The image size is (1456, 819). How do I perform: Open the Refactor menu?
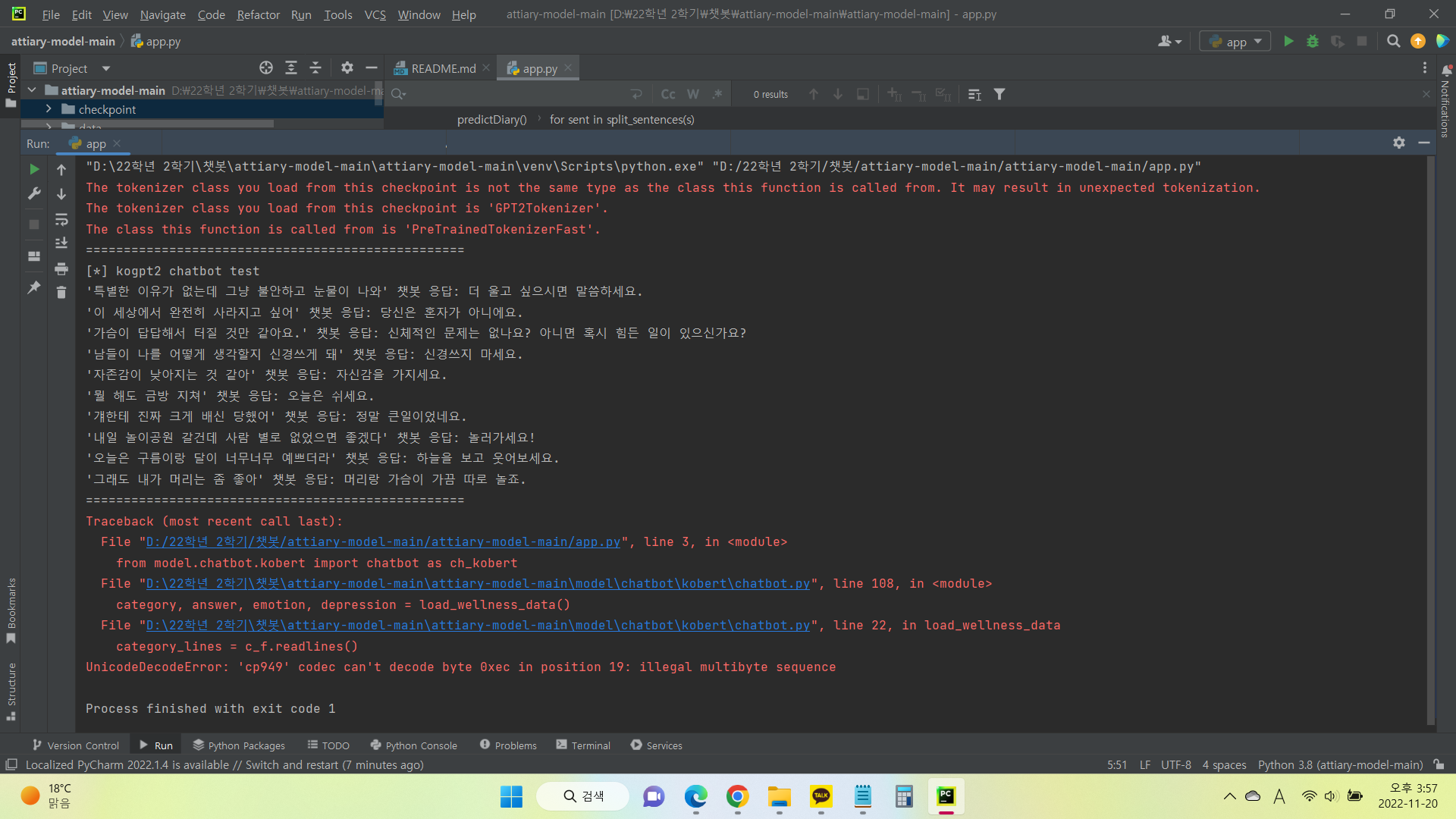(258, 14)
